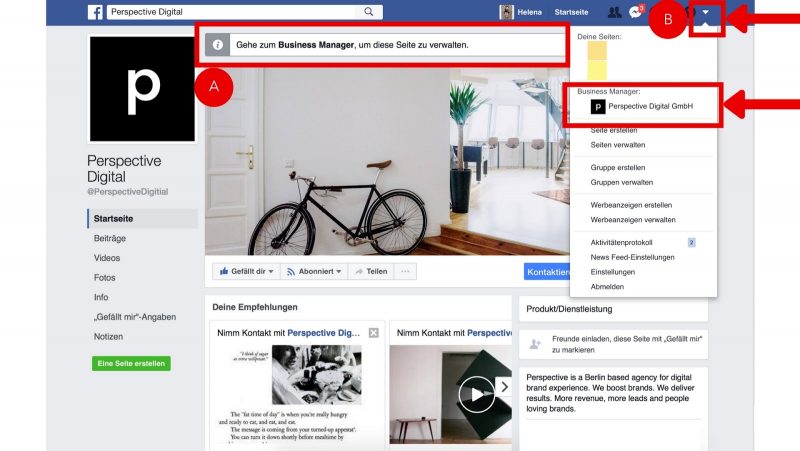800x451 pixels.
Task: Open „Gefällt mir“-Angaben in sidebar
Action: click(135, 317)
